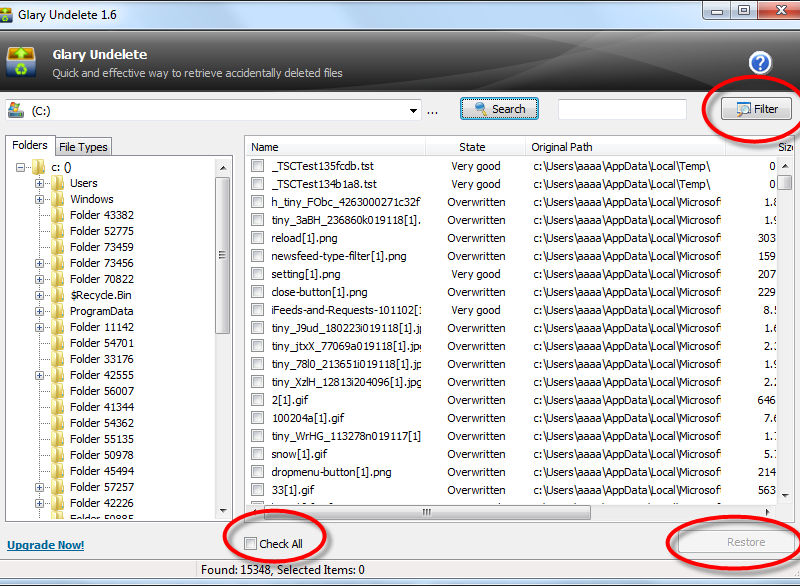Click file list scroll right arrow
Viewport: 800px width, 586px height.
pos(767,512)
